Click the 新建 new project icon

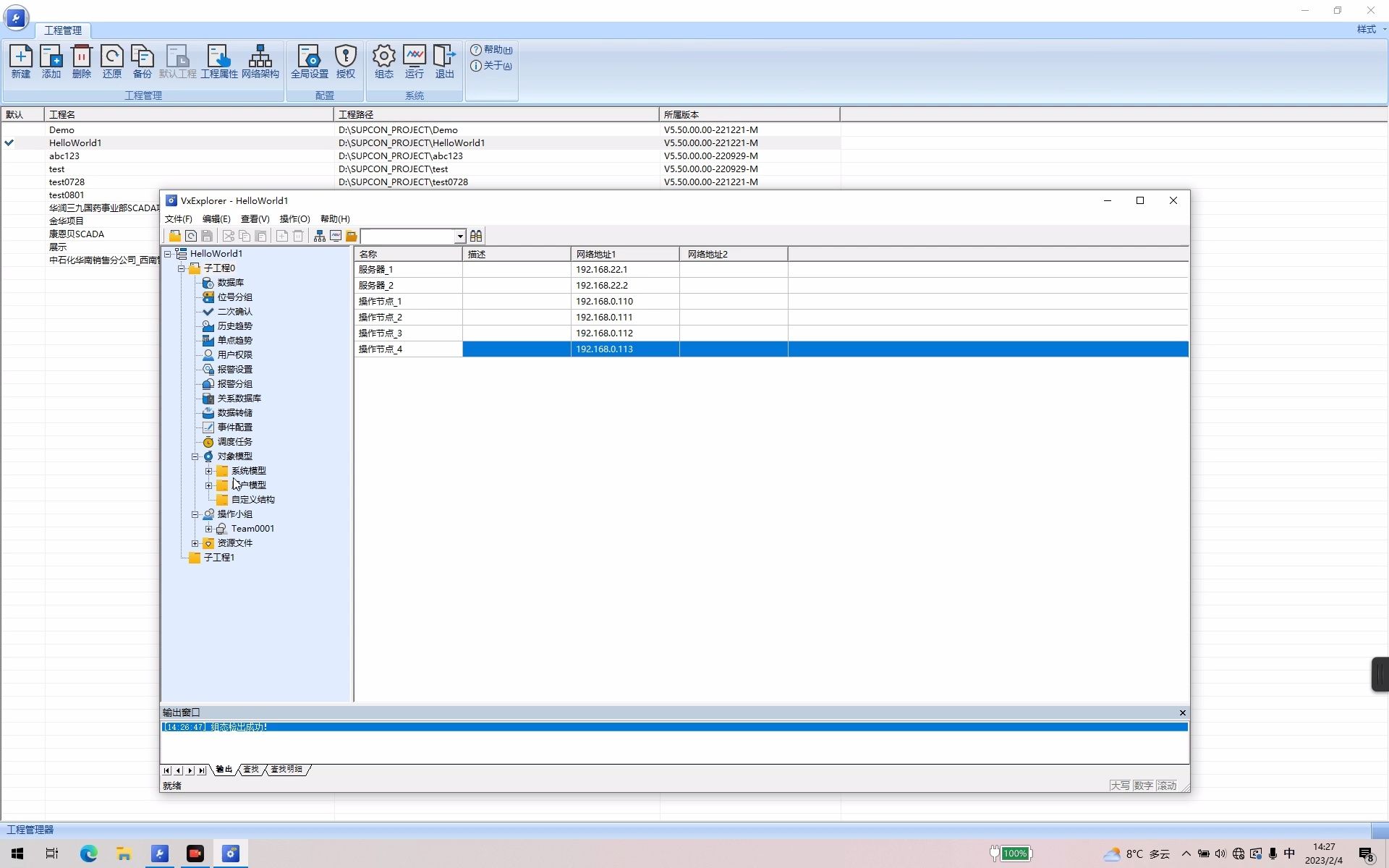pos(21,61)
